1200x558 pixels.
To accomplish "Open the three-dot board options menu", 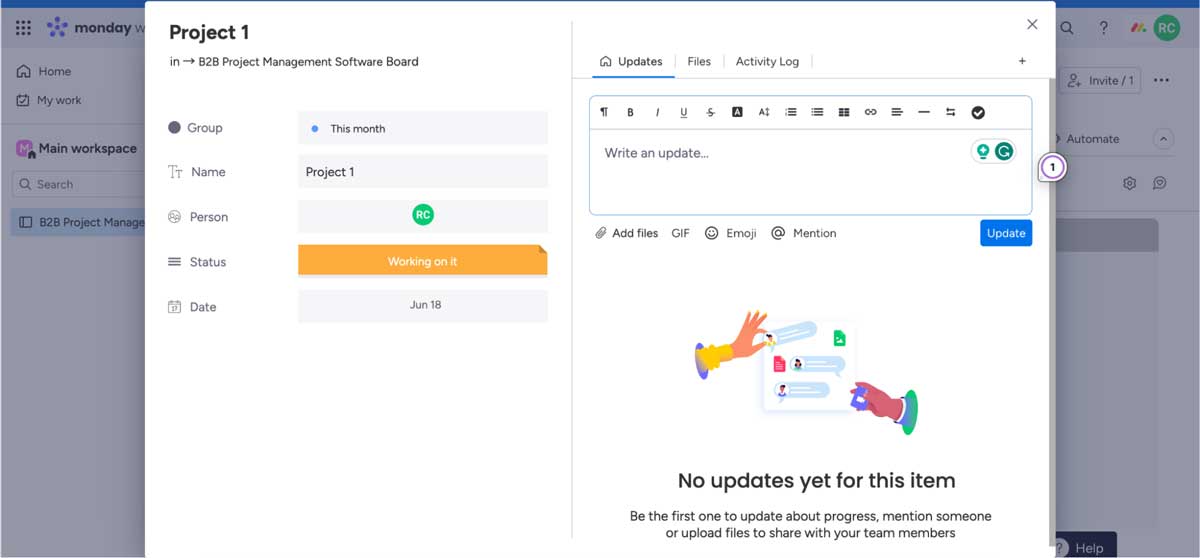I will point(1161,80).
